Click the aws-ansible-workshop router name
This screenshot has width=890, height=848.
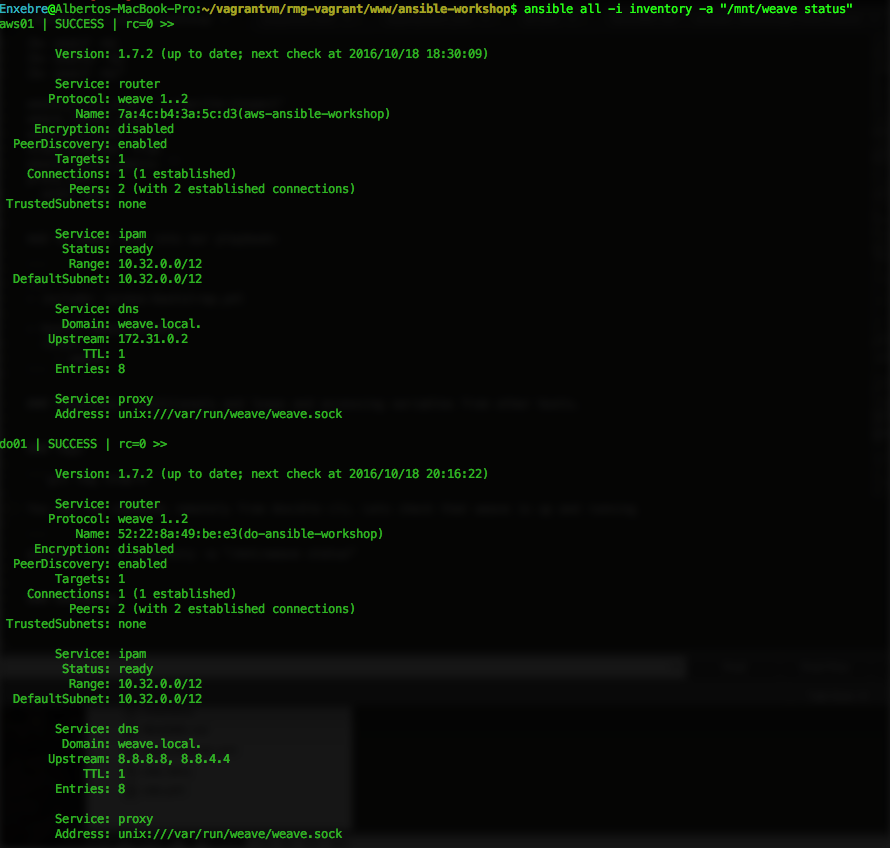point(254,114)
